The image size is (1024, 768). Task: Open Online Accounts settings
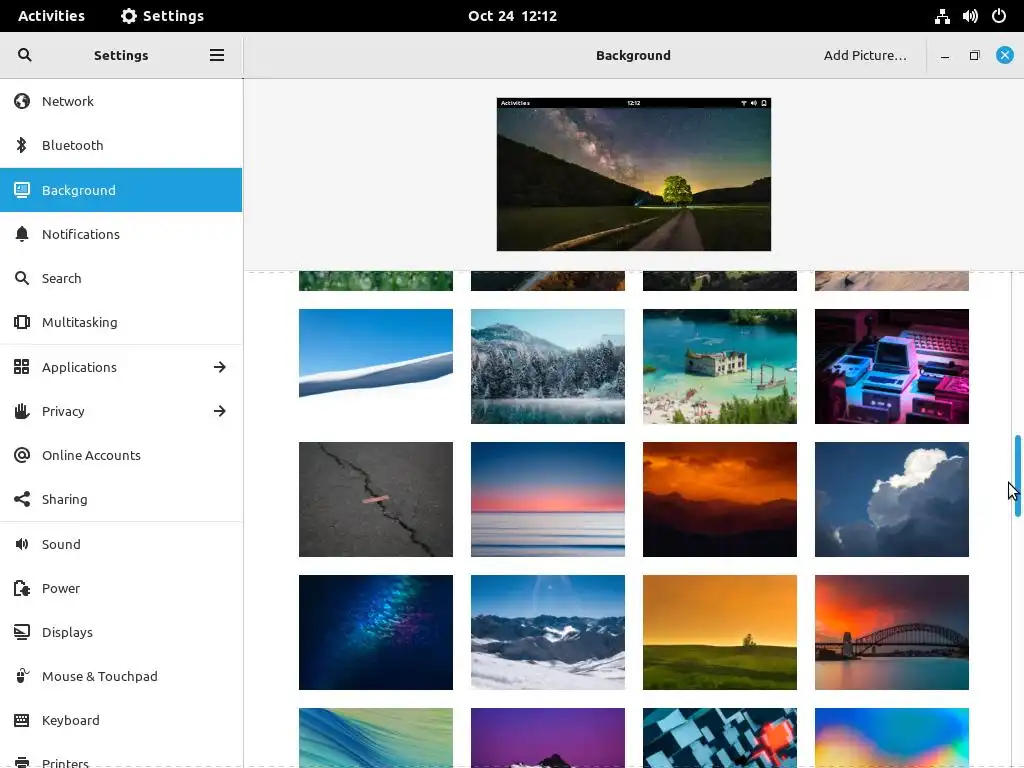[121, 455]
